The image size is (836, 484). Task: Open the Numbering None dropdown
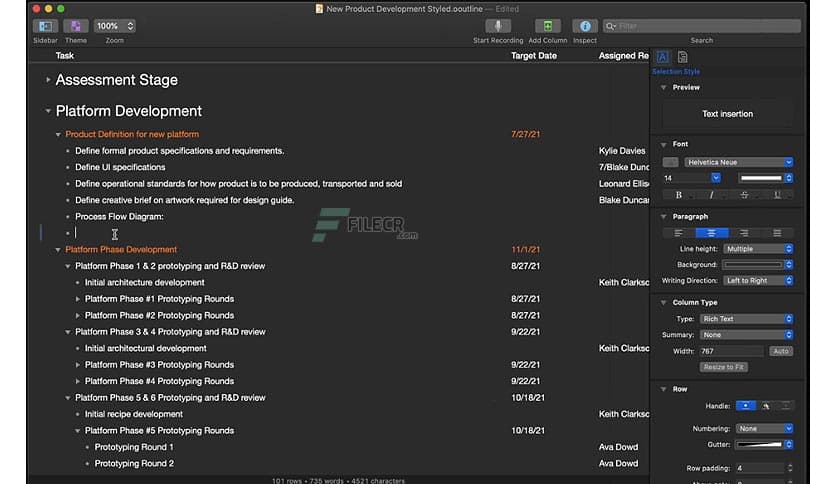pyautogui.click(x=764, y=429)
